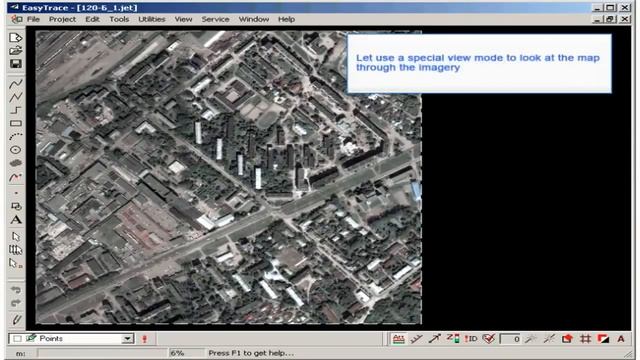Select the zigzag polyline tool
Viewport: 640px width, 360px height.
tap(16, 97)
